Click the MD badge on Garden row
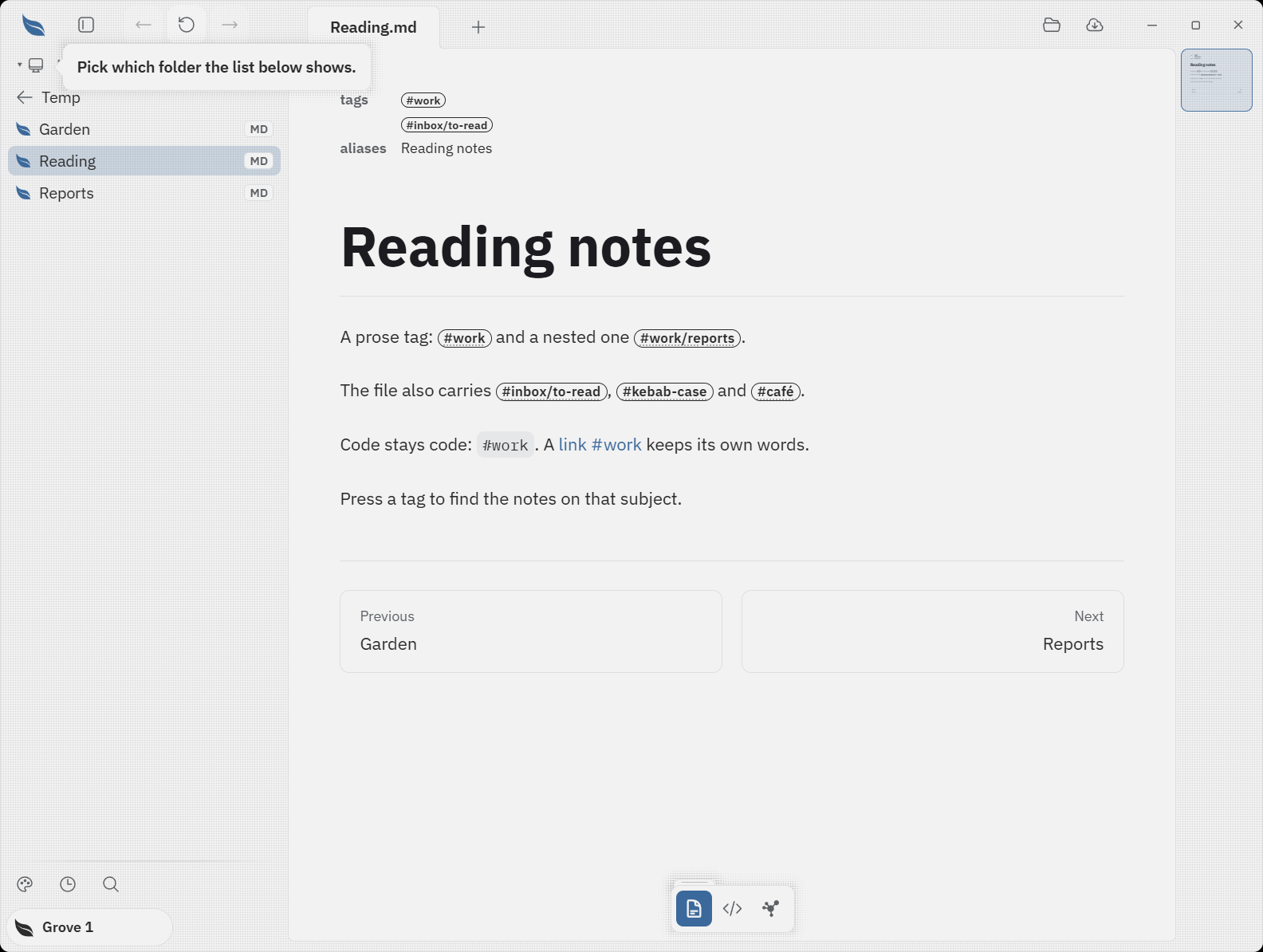The image size is (1263, 952). coord(259,129)
